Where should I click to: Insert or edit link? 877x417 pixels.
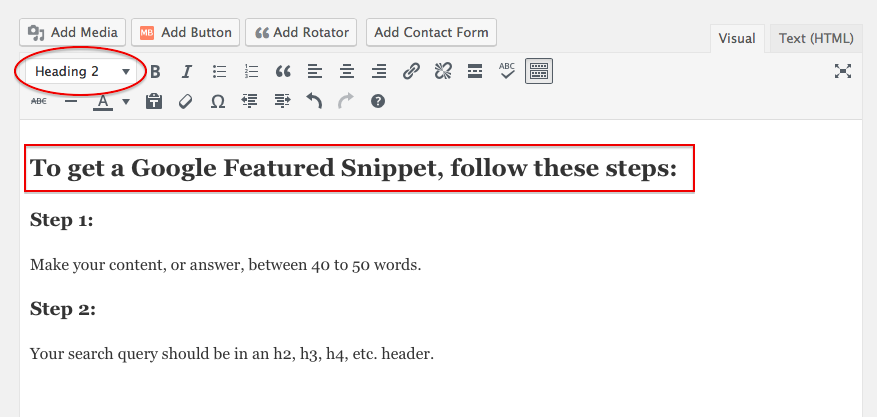pyautogui.click(x=411, y=72)
